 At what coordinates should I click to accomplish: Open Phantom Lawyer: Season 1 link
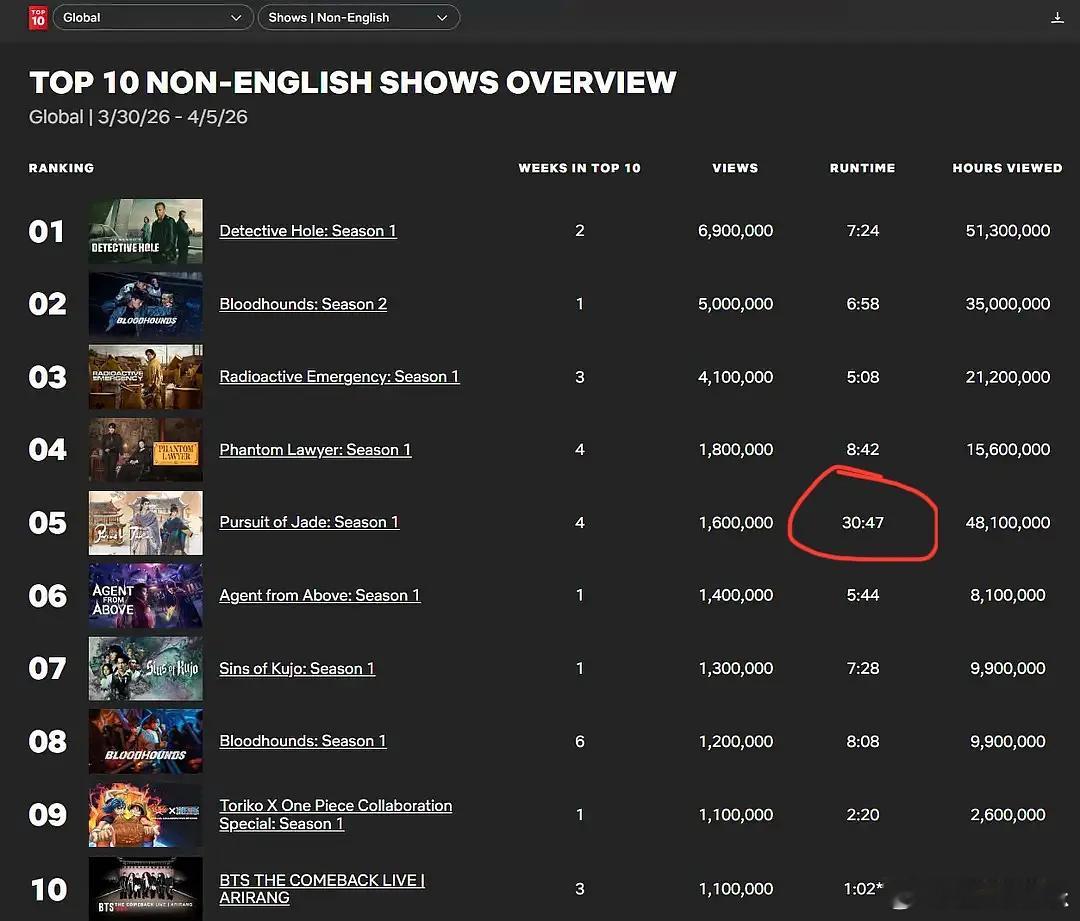[x=315, y=450]
